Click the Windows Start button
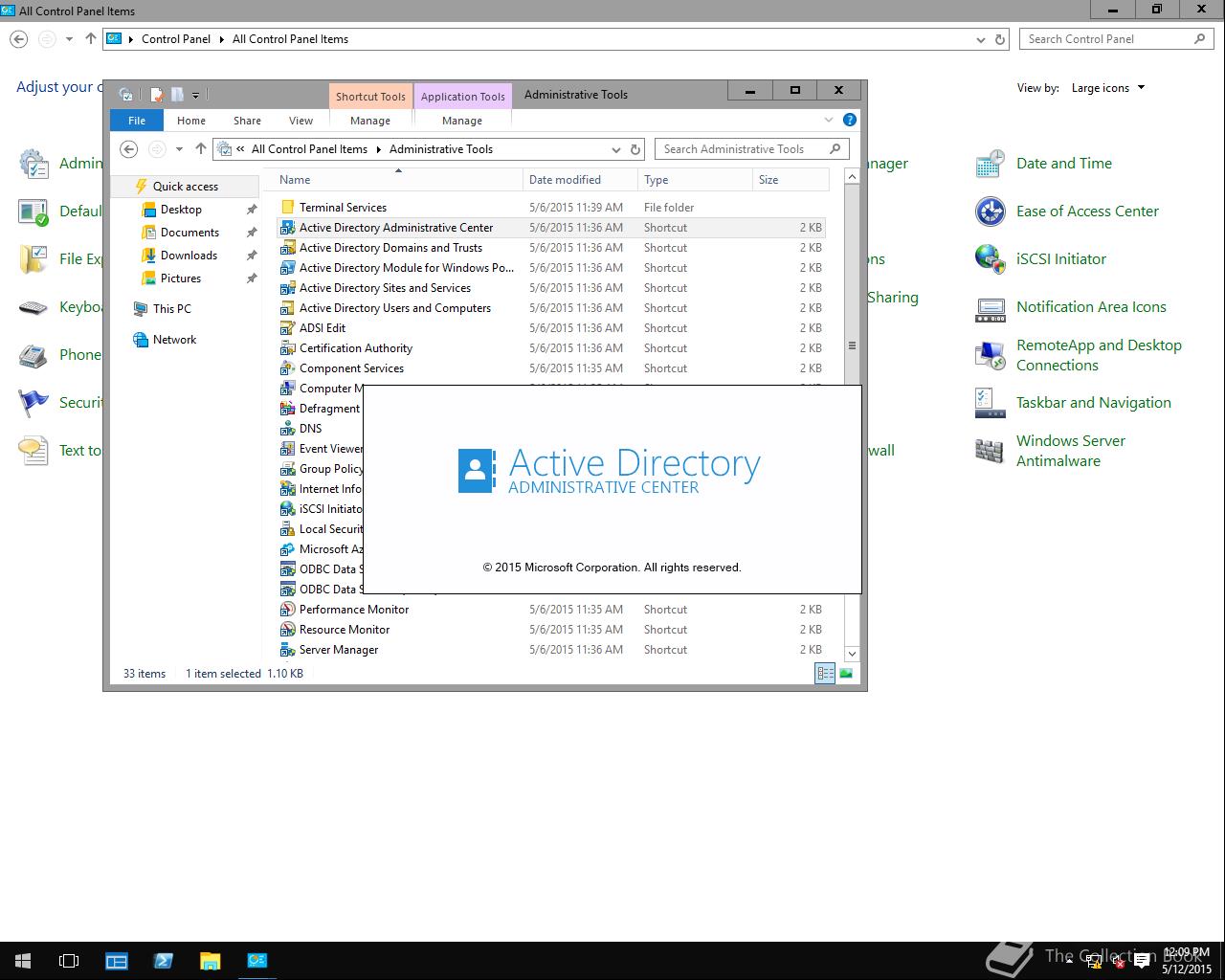Viewport: 1225px width, 980px height. point(23,961)
